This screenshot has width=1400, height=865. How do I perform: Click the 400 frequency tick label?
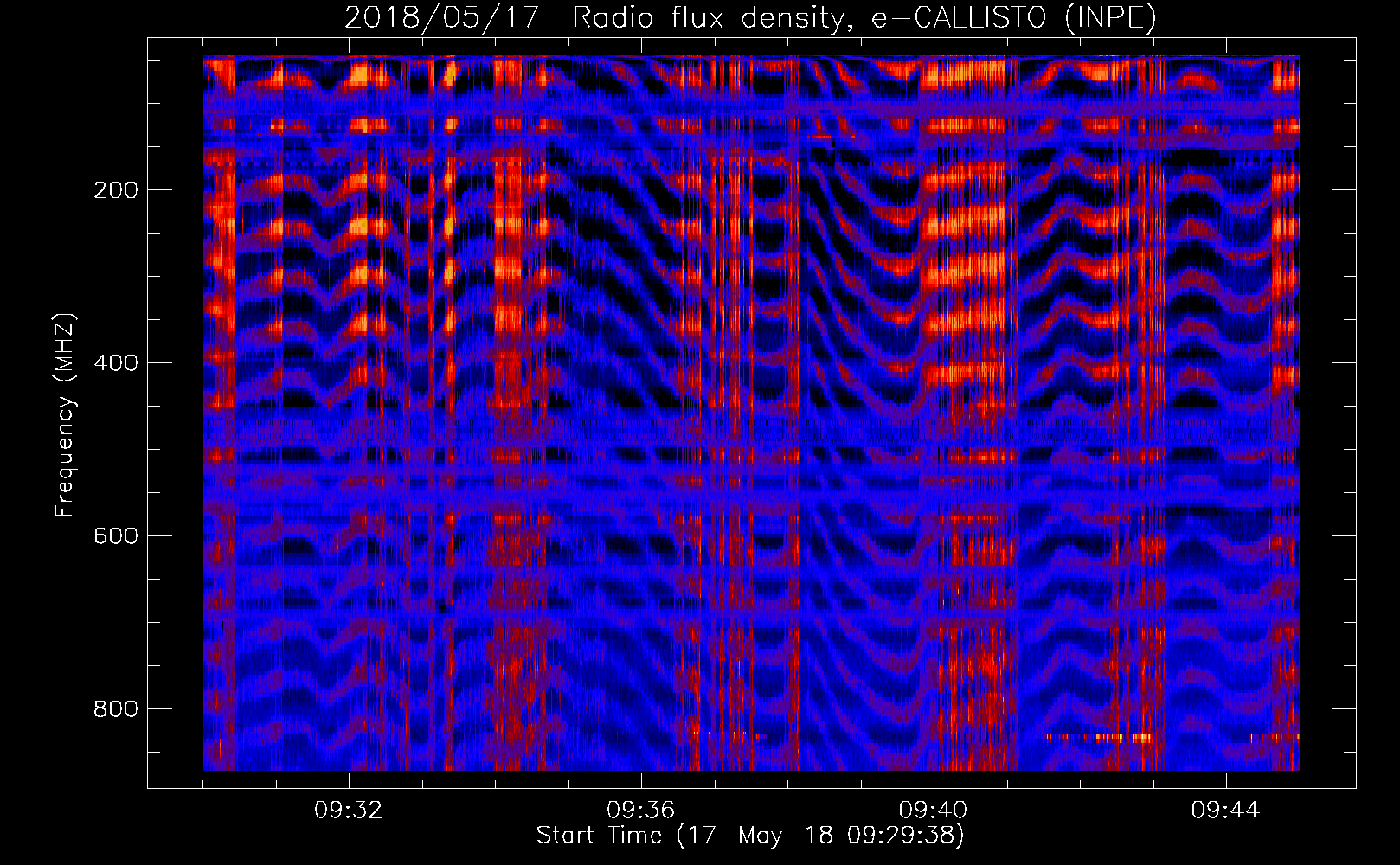115,363
